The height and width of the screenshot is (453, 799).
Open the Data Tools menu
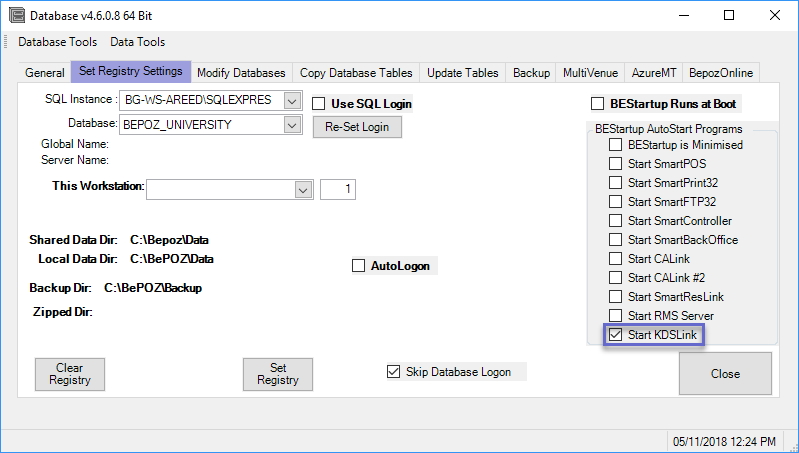tap(138, 42)
